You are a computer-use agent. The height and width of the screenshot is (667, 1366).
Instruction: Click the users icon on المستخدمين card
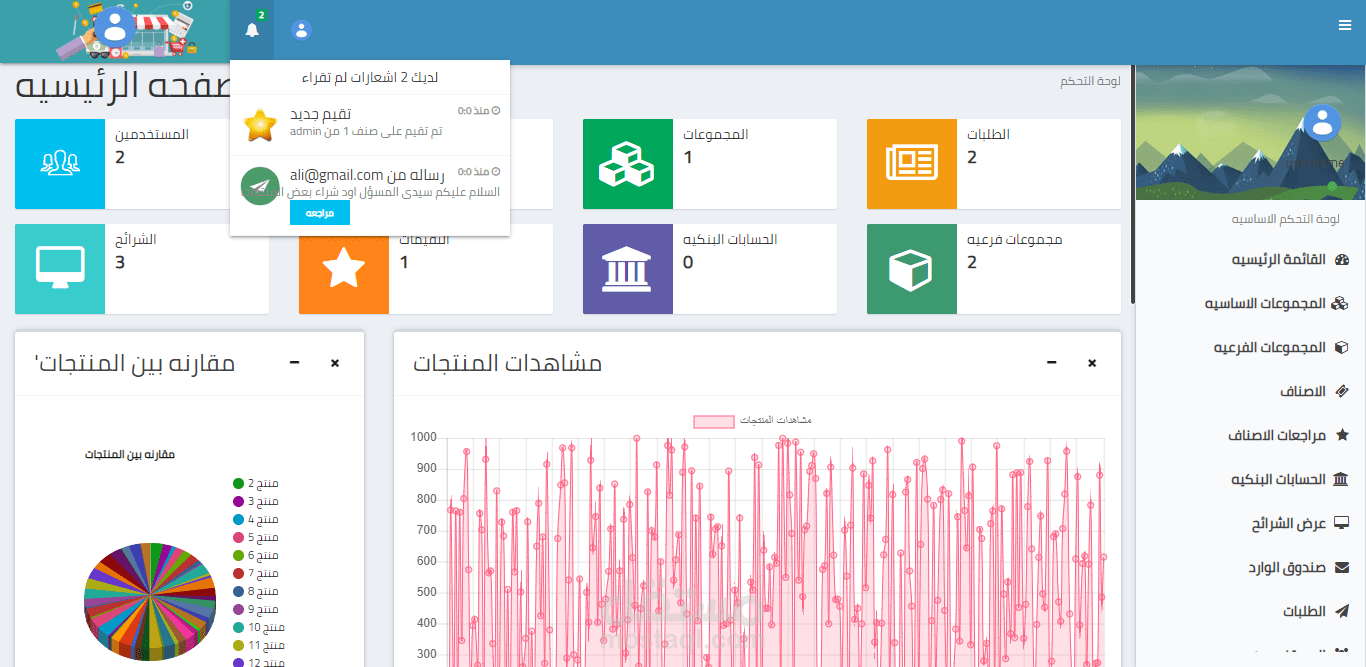pyautogui.click(x=59, y=164)
